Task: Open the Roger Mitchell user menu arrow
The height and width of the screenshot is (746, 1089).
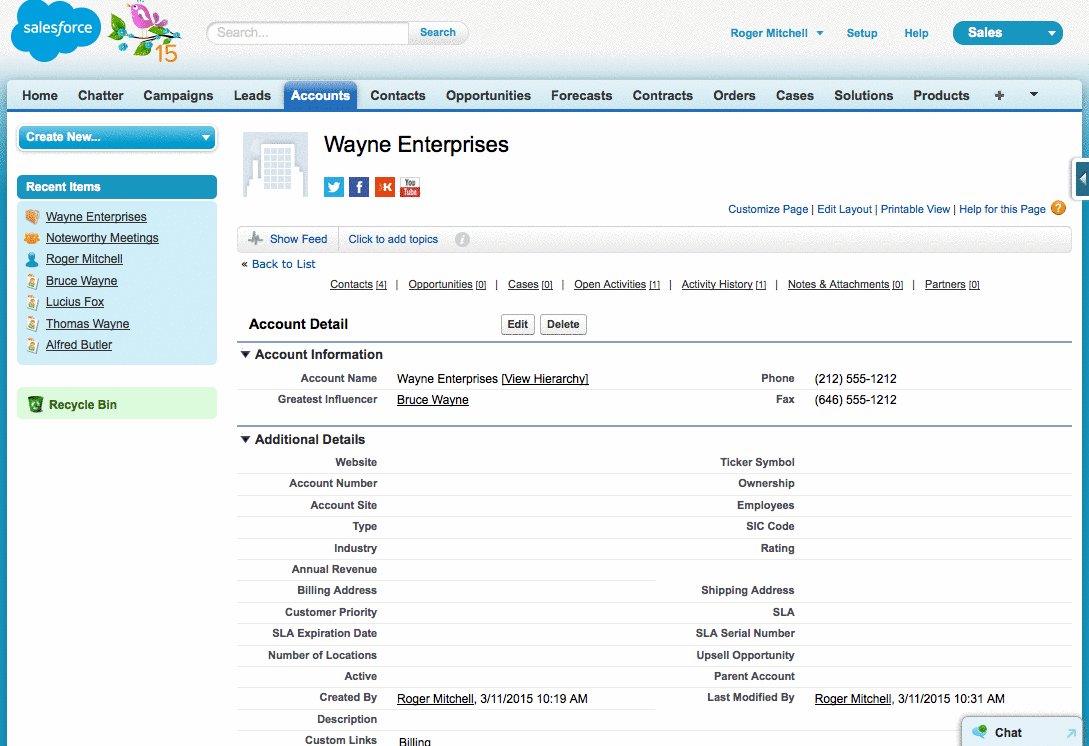Action: [x=820, y=33]
